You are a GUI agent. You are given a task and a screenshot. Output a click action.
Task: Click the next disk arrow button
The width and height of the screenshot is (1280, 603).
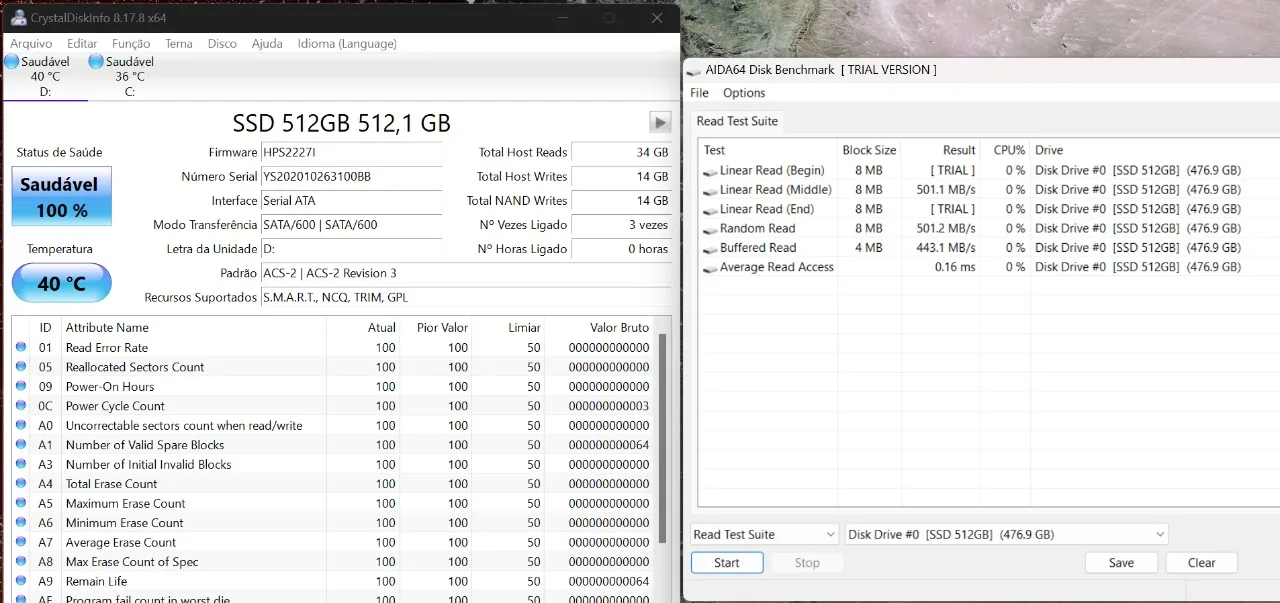point(660,122)
